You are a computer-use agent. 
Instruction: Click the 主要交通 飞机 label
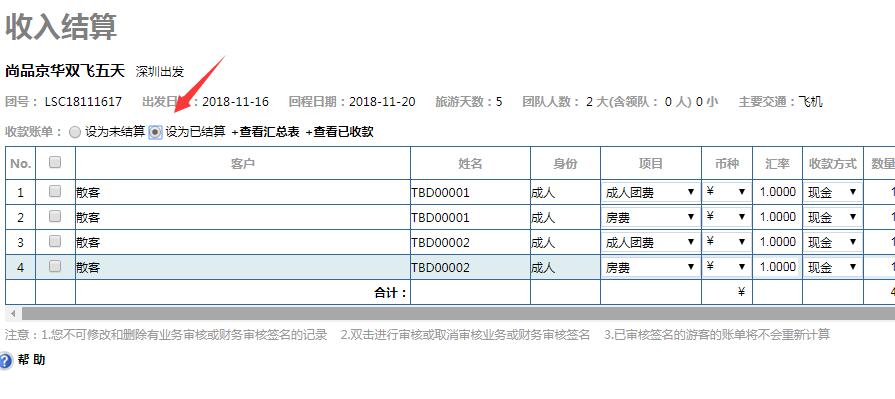tap(781, 102)
